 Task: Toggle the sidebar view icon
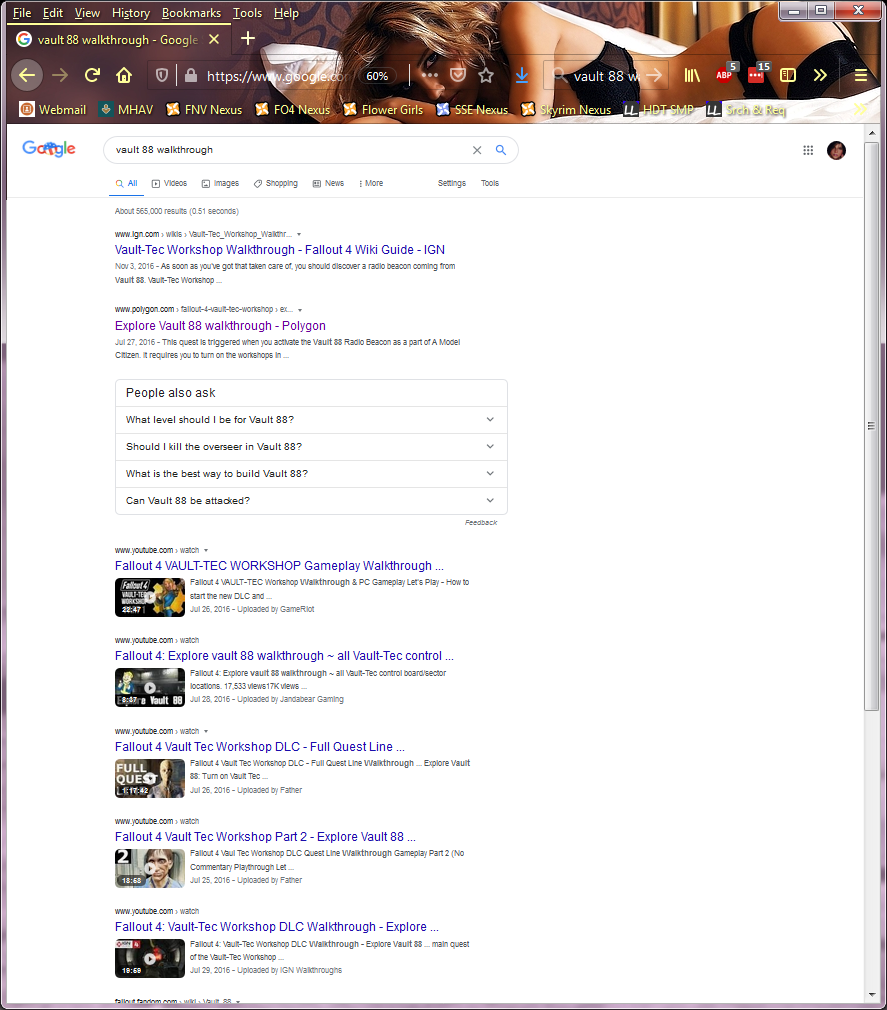(x=788, y=75)
